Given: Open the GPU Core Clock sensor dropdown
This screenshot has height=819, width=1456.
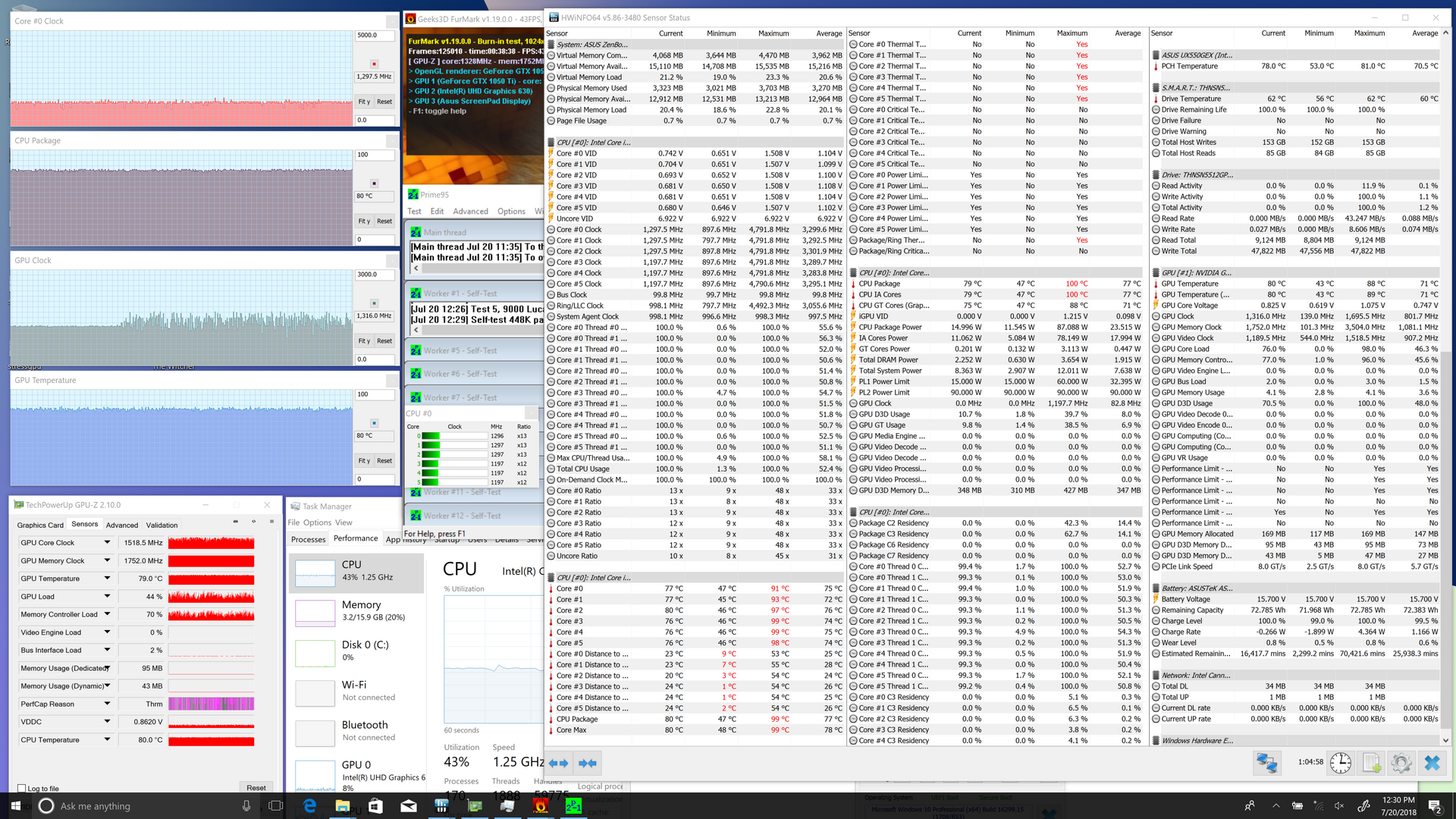Looking at the screenshot, I should coord(107,542).
